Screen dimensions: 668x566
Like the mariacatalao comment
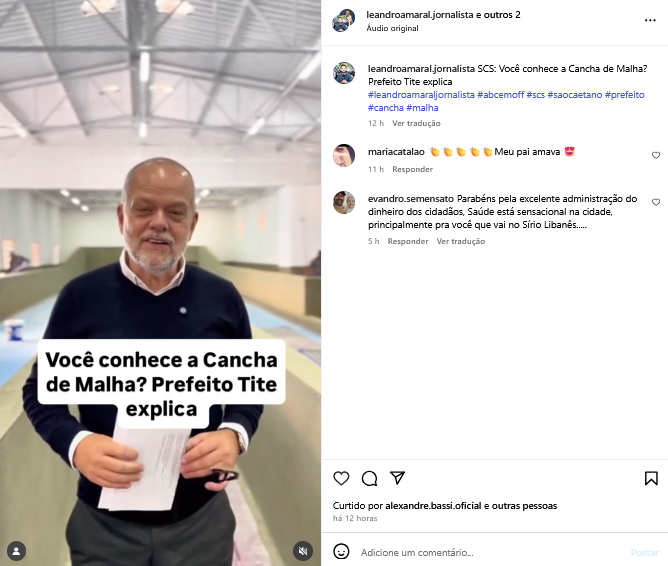[656, 155]
